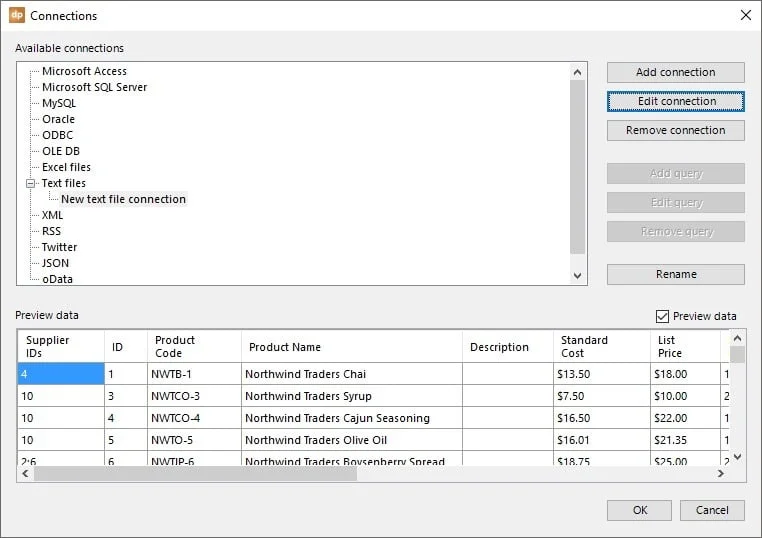The height and width of the screenshot is (538, 762).
Task: Collapse the Text files tree node
Action: (31, 183)
